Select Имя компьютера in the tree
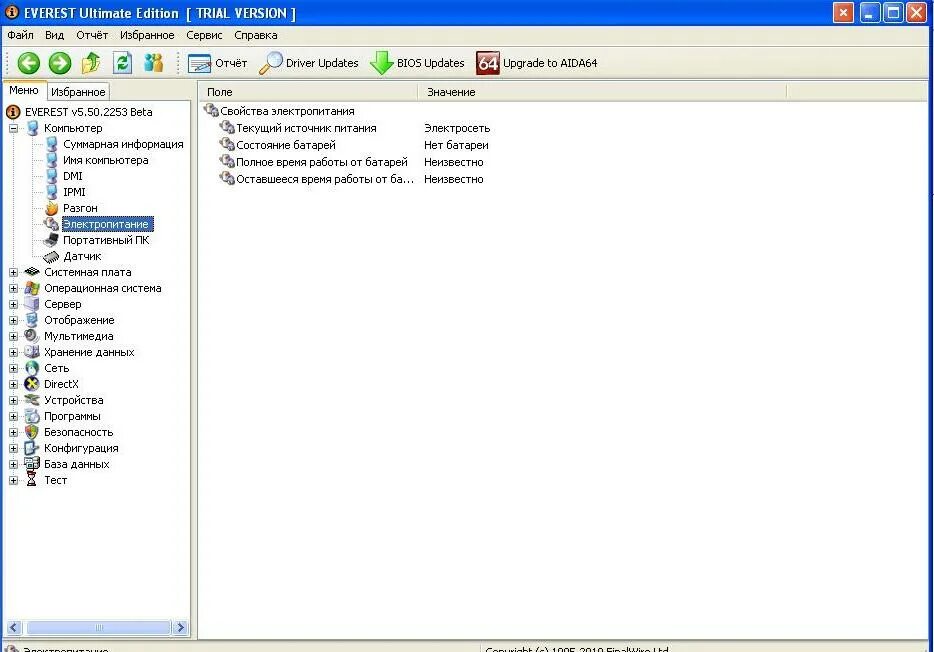The height and width of the screenshot is (652, 934). click(105, 160)
